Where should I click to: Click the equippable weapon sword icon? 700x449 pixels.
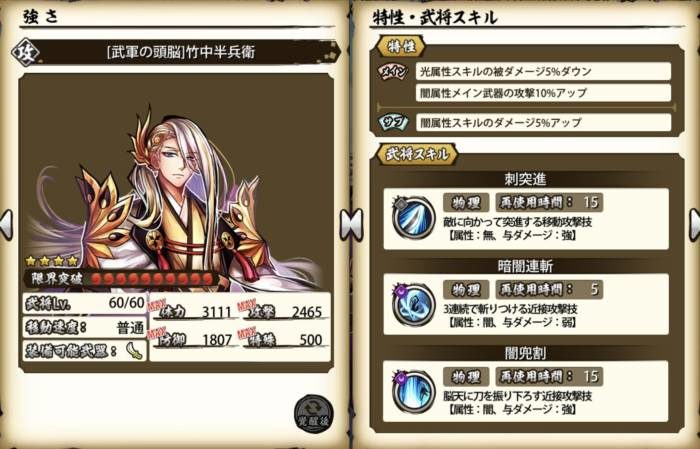pyautogui.click(x=133, y=351)
